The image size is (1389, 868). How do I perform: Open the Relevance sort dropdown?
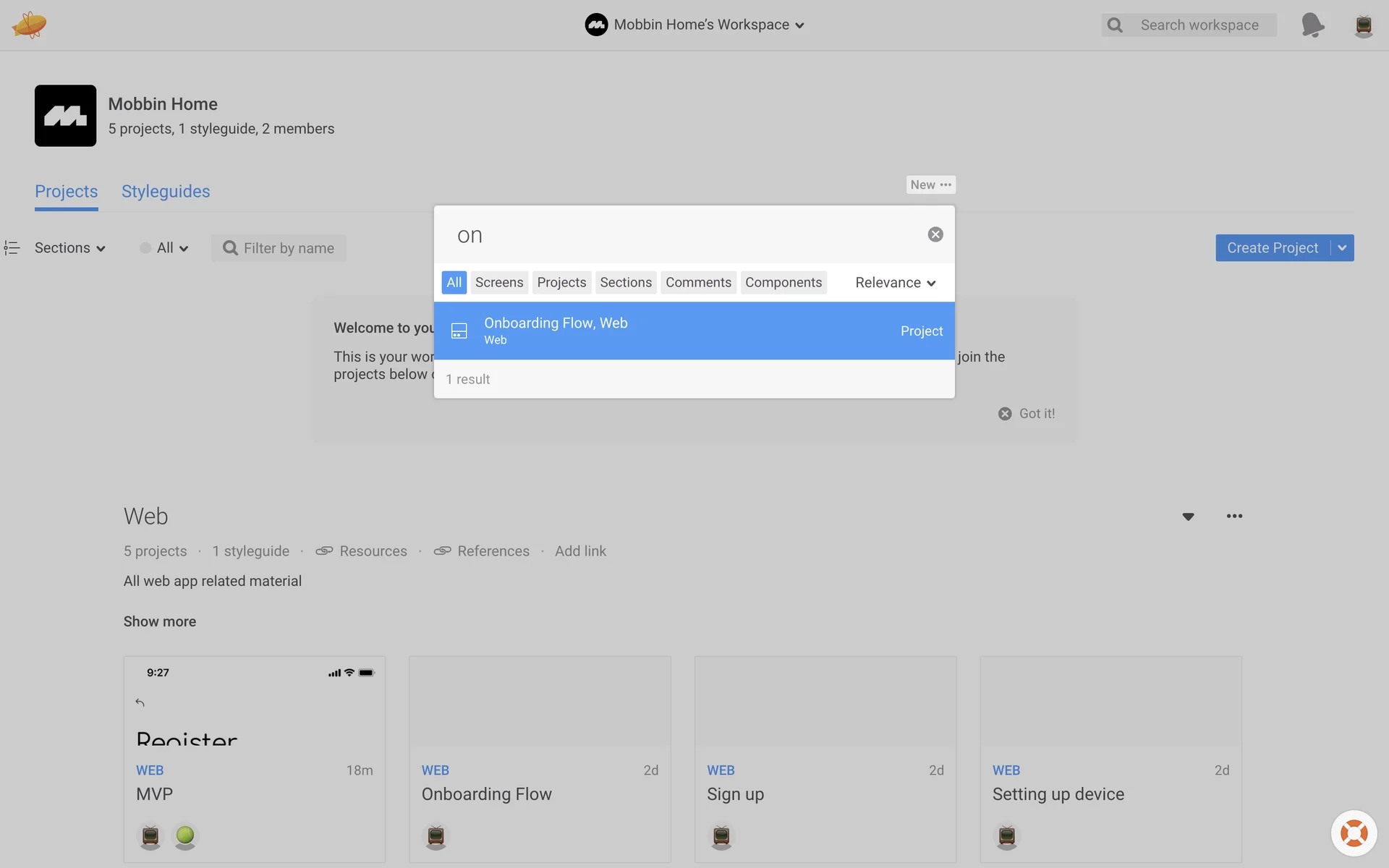click(x=895, y=283)
